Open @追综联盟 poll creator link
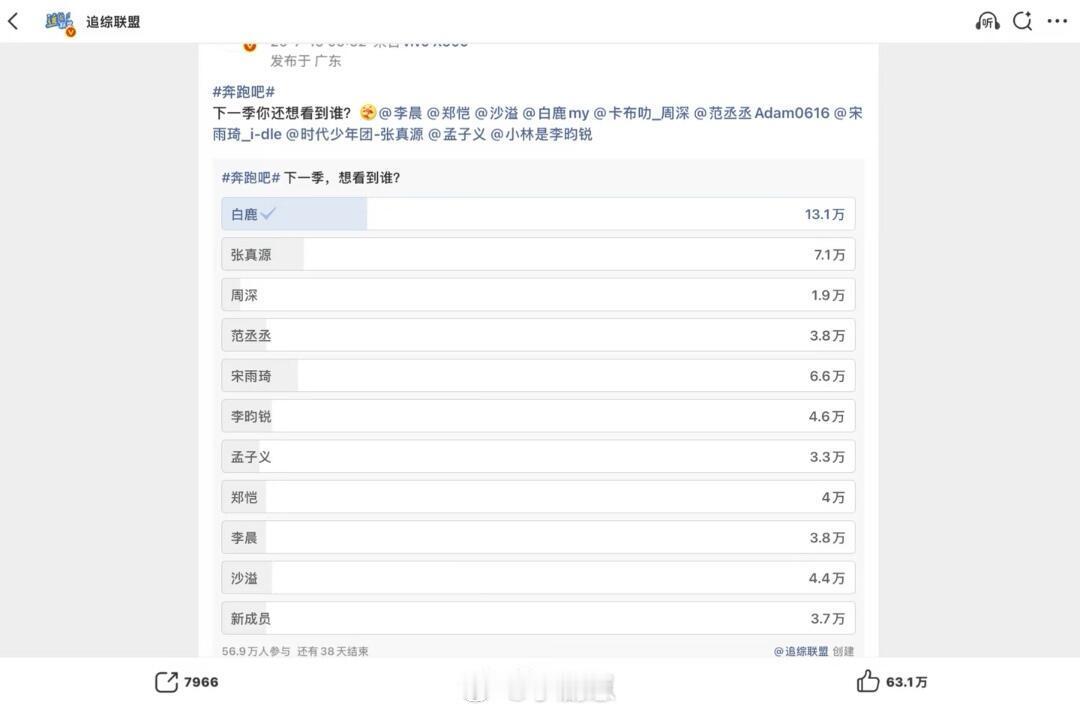The height and width of the screenshot is (713, 1080). [x=800, y=651]
